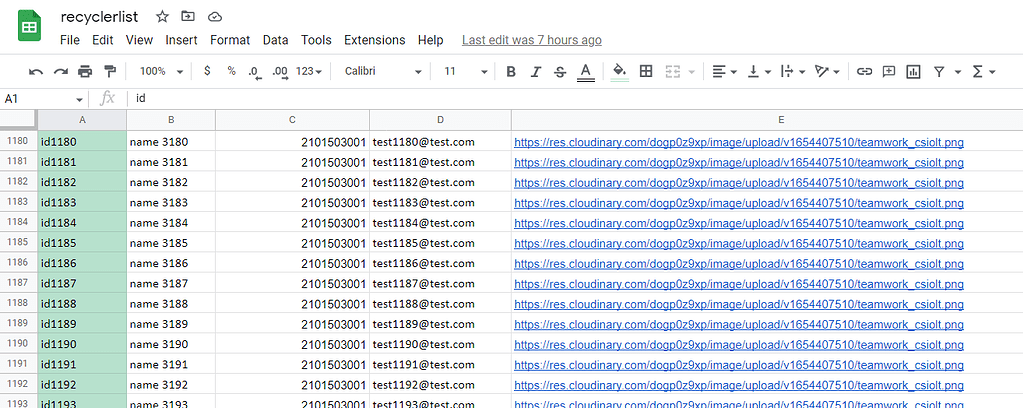Open the Data menu
This screenshot has width=1023, height=408.
click(x=275, y=40)
